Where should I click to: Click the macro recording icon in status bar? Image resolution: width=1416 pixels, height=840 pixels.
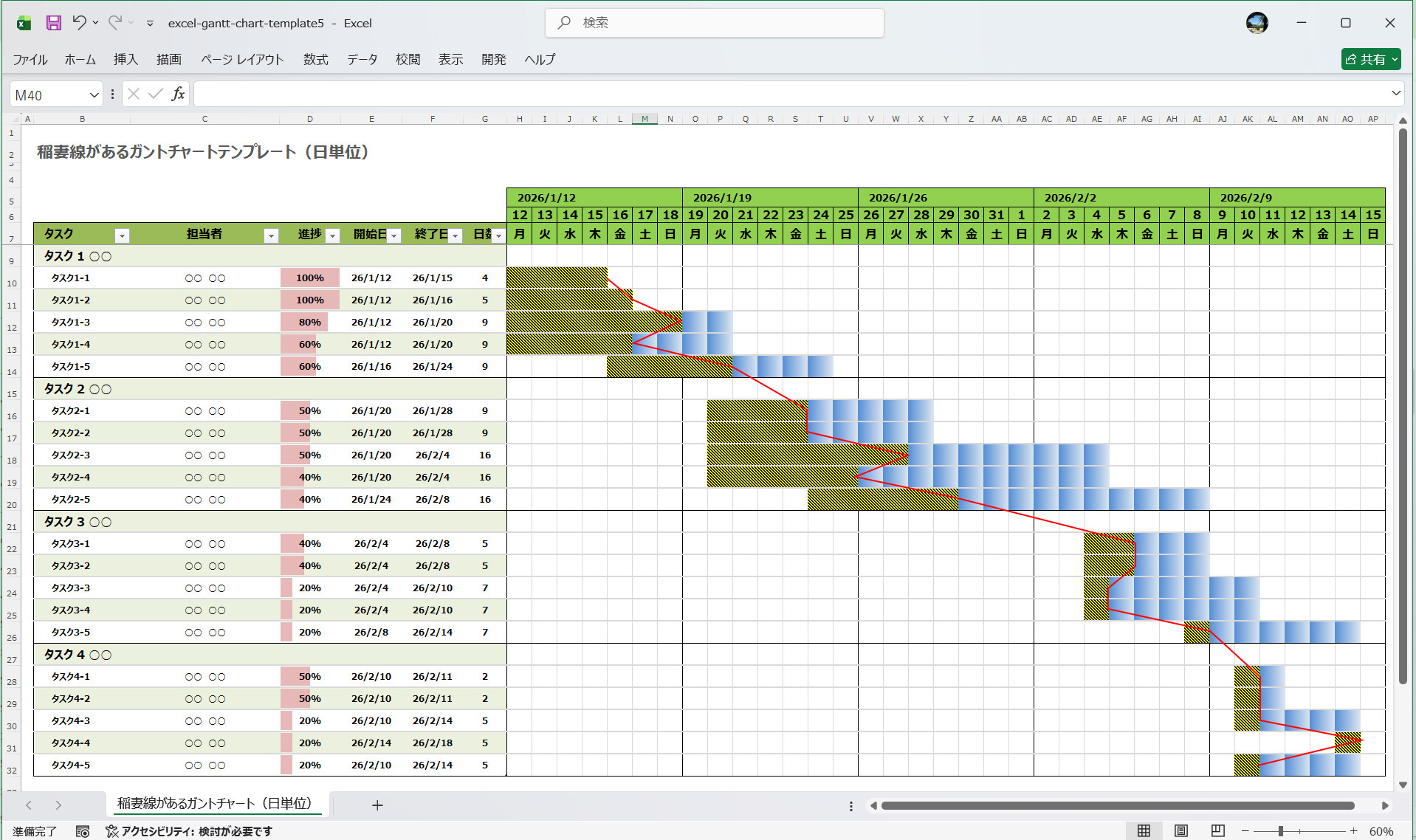(83, 832)
